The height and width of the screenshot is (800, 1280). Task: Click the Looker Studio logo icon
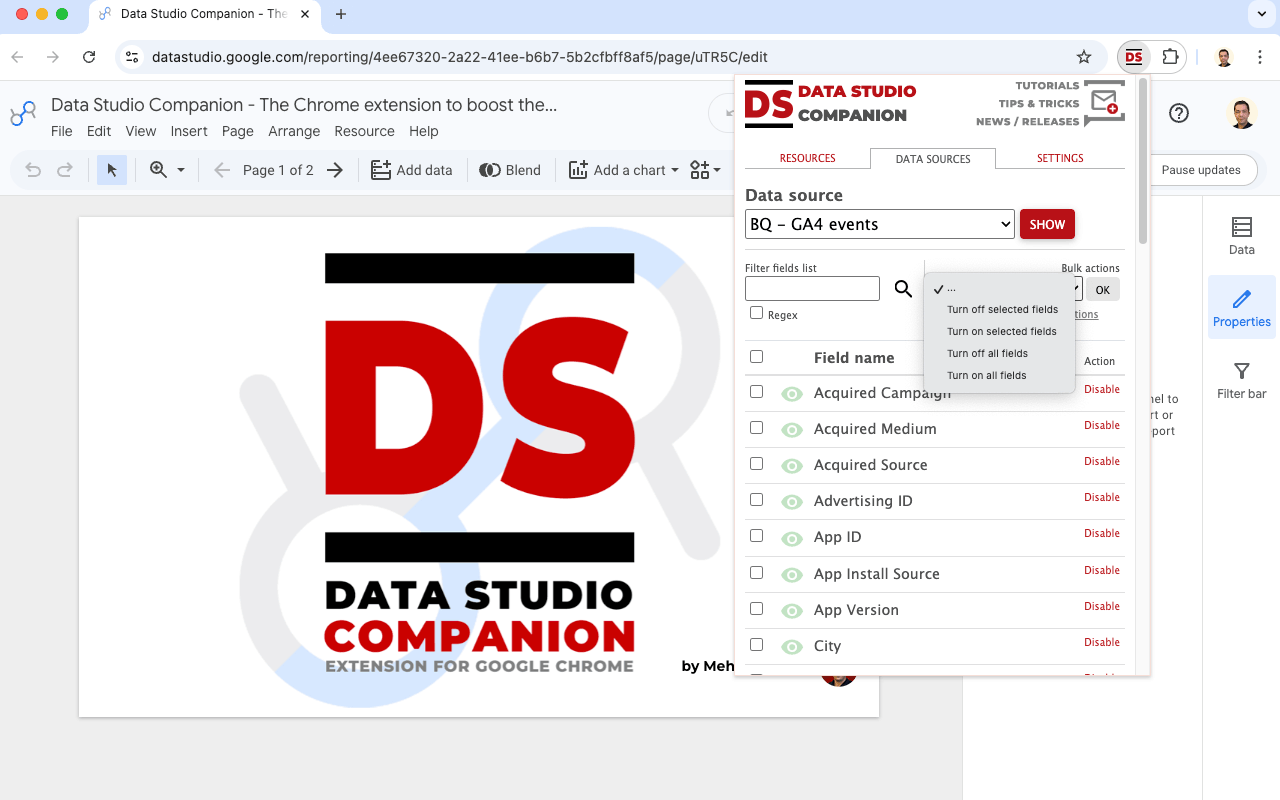pyautogui.click(x=23, y=114)
